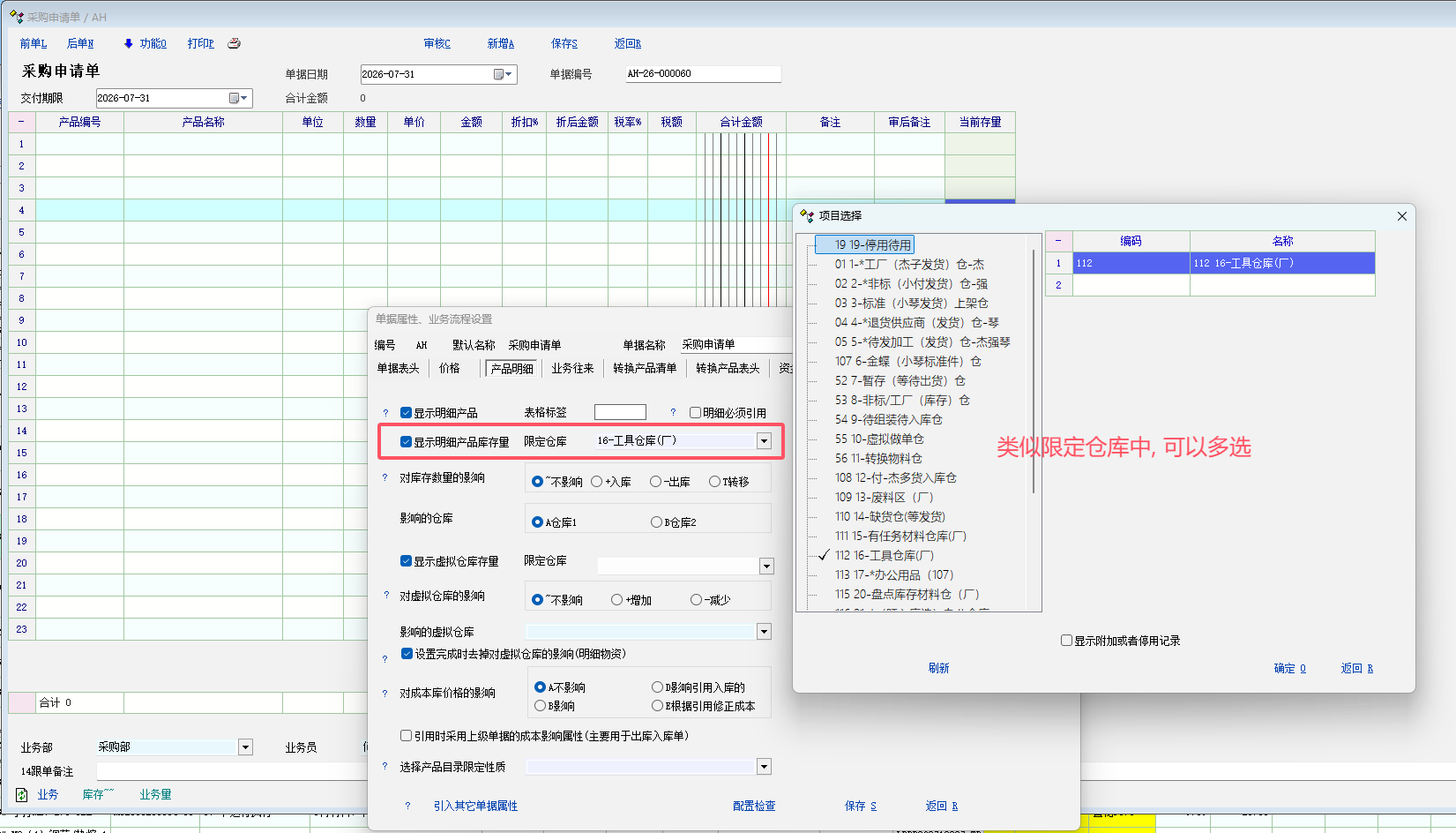Viewport: 1456px width, 833px height.
Task: Click the 采购申请单 window title icon
Action: coord(16,17)
